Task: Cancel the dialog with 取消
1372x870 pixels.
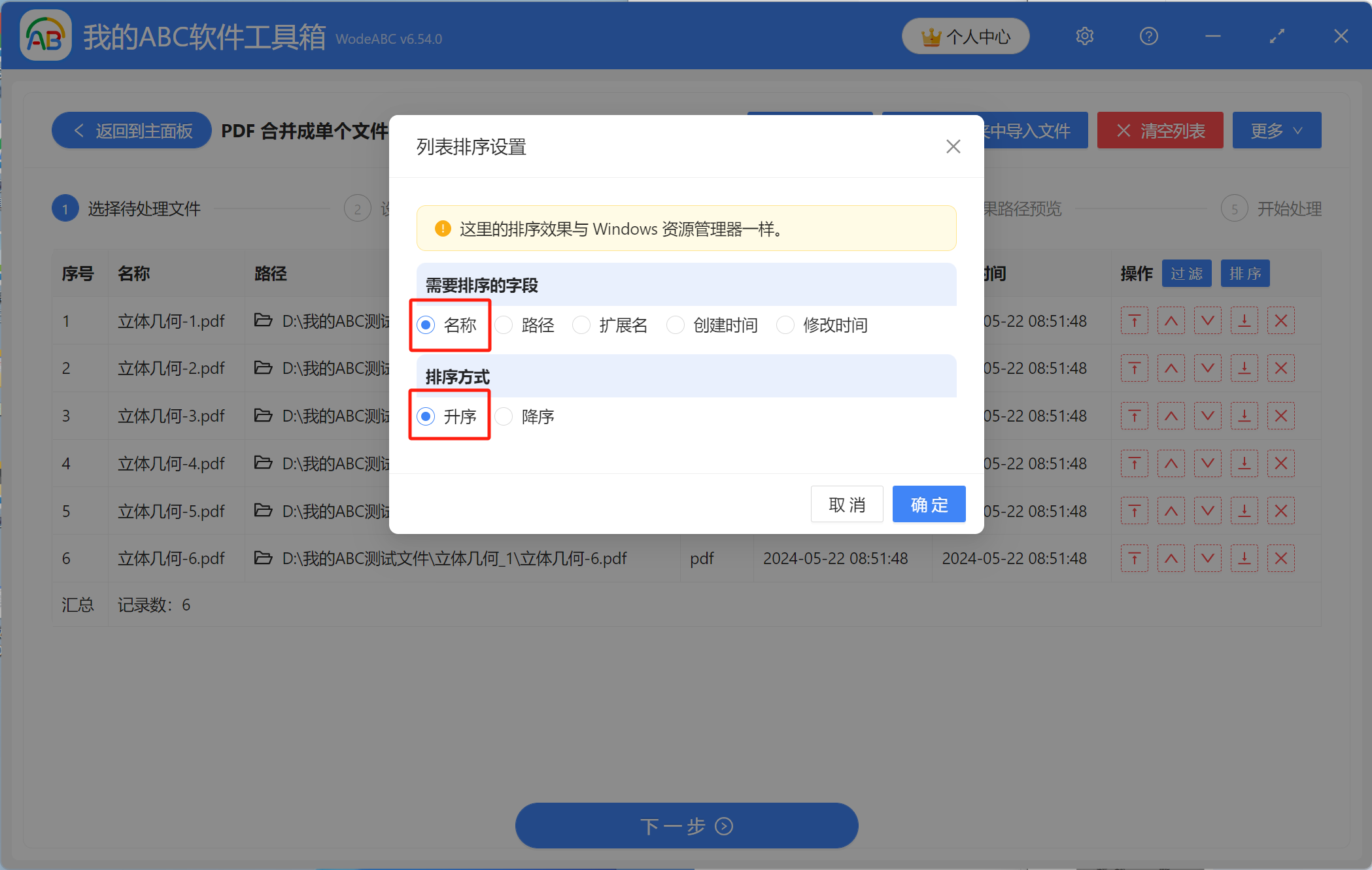Action: tap(847, 504)
